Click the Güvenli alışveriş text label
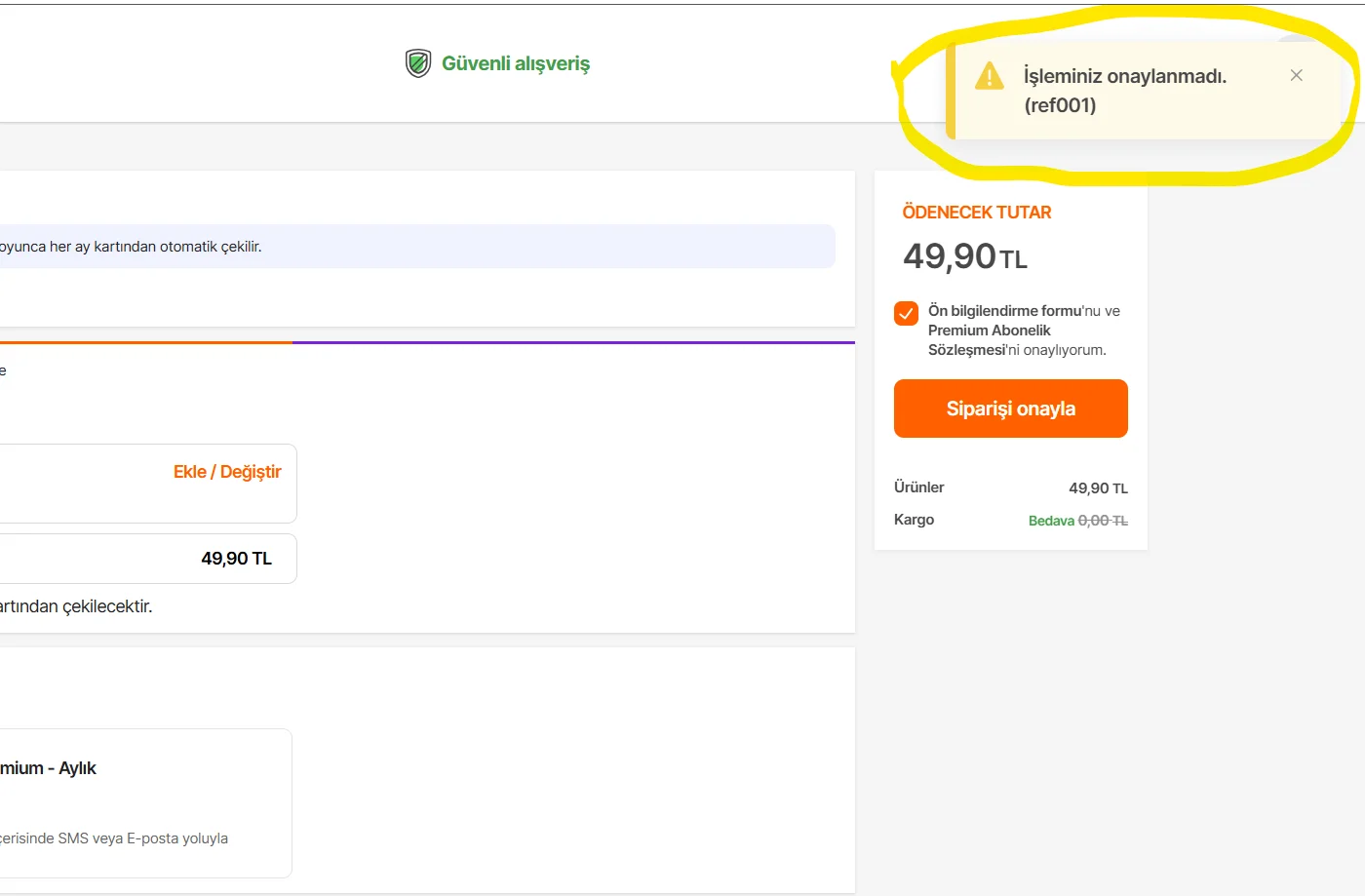This screenshot has width=1365, height=896. (x=516, y=64)
